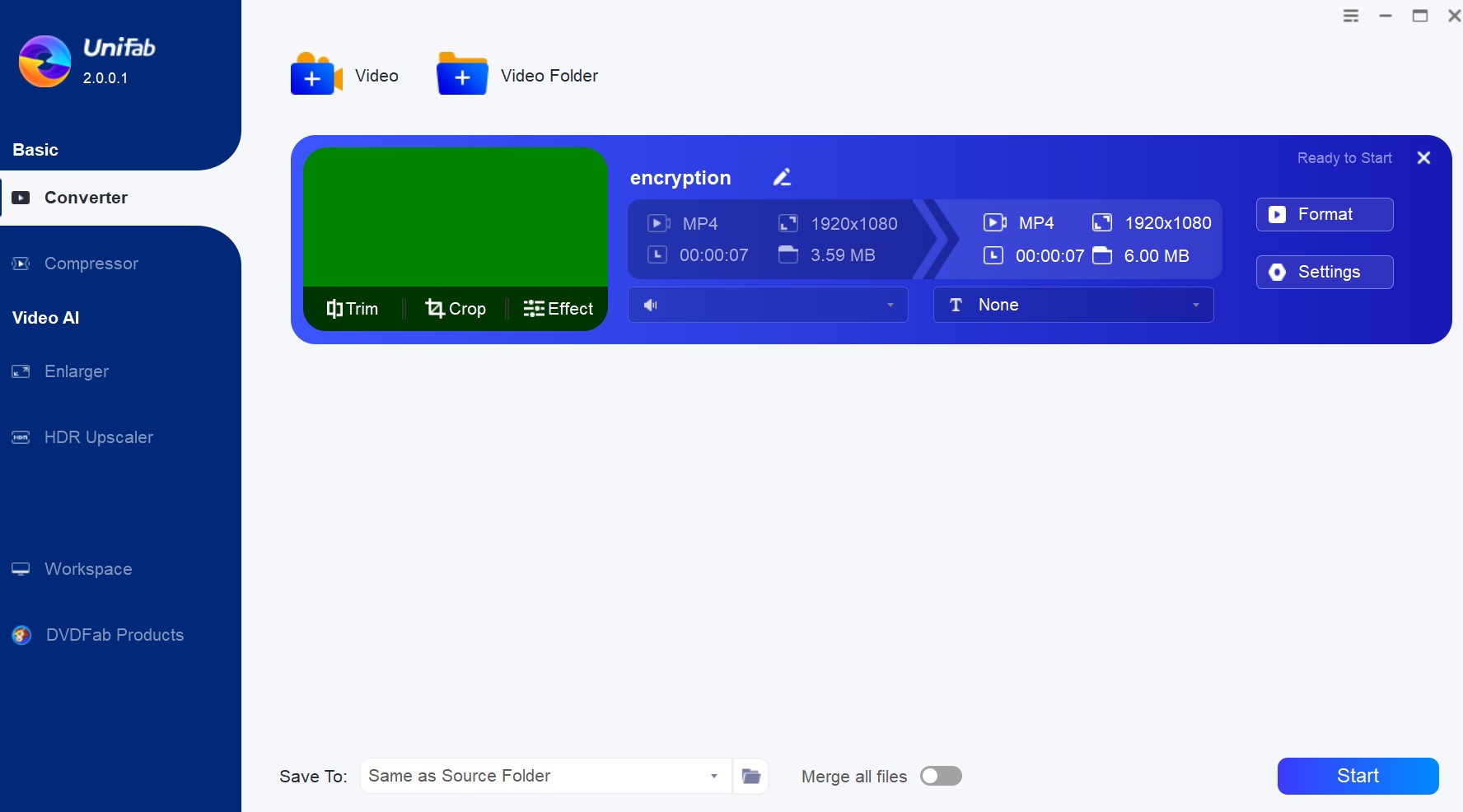Viewport: 1463px width, 812px height.
Task: Open DVDFab Products
Action: click(x=114, y=635)
